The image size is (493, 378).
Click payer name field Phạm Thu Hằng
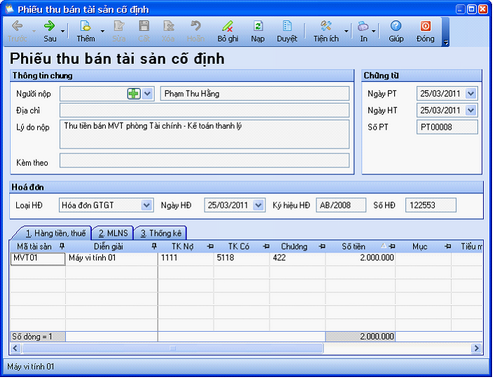[255, 94]
